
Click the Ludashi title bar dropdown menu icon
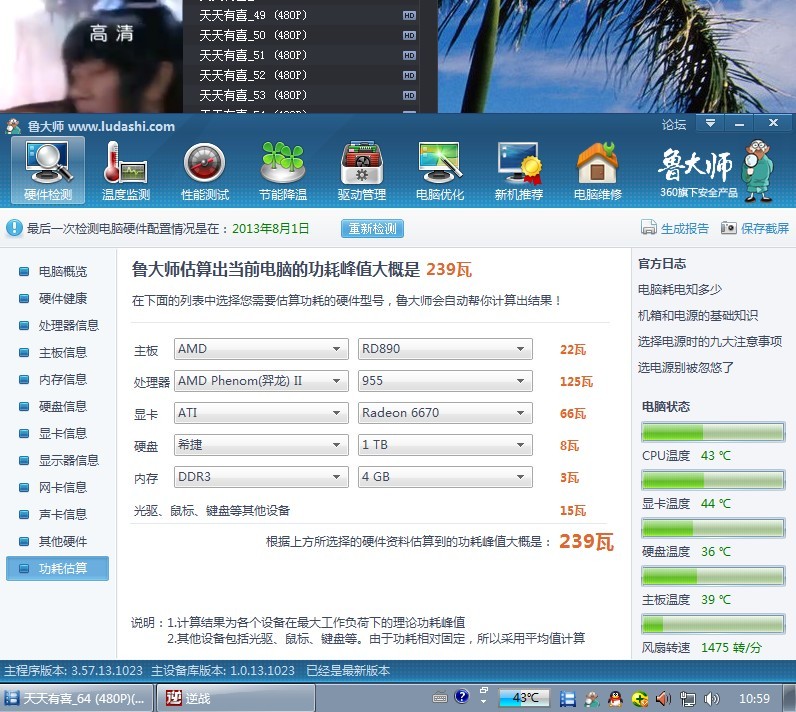pyautogui.click(x=710, y=123)
